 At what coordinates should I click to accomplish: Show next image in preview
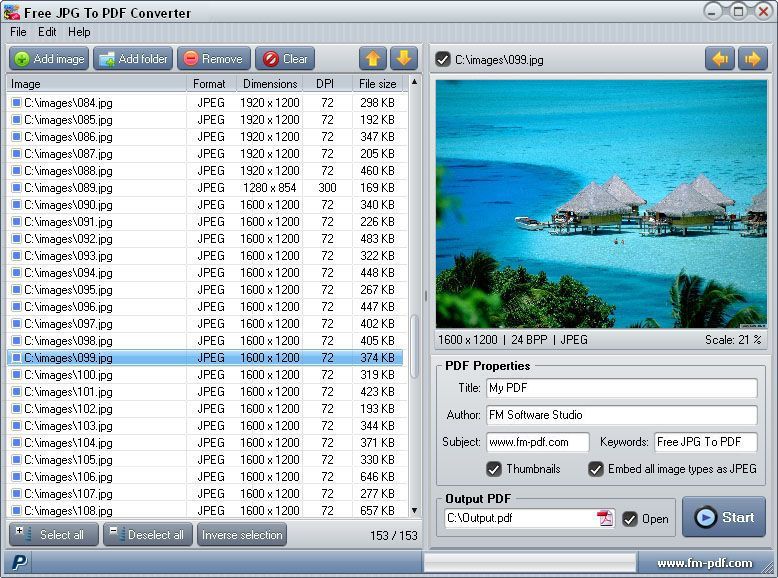click(x=751, y=59)
